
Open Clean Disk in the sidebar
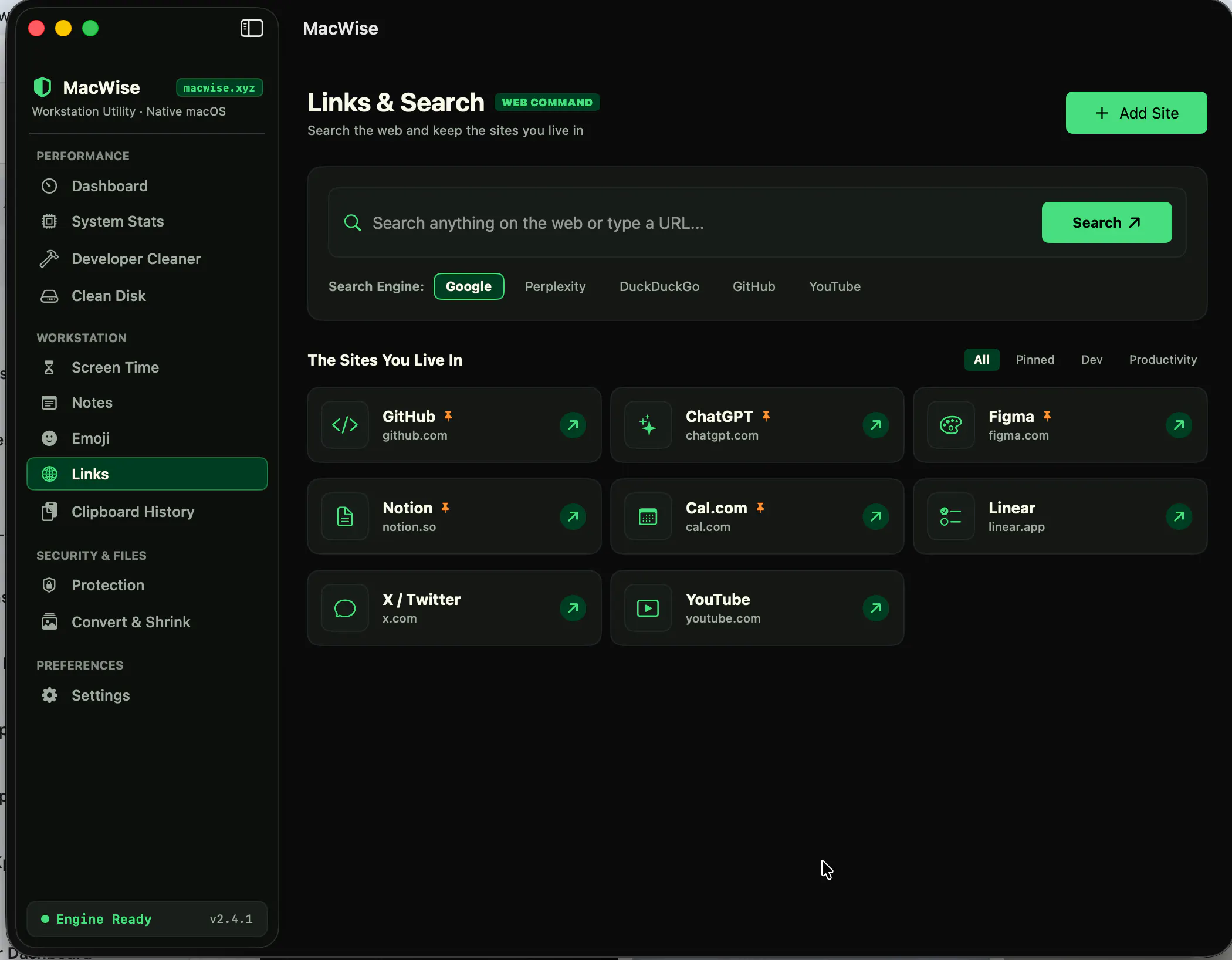pyautogui.click(x=147, y=296)
